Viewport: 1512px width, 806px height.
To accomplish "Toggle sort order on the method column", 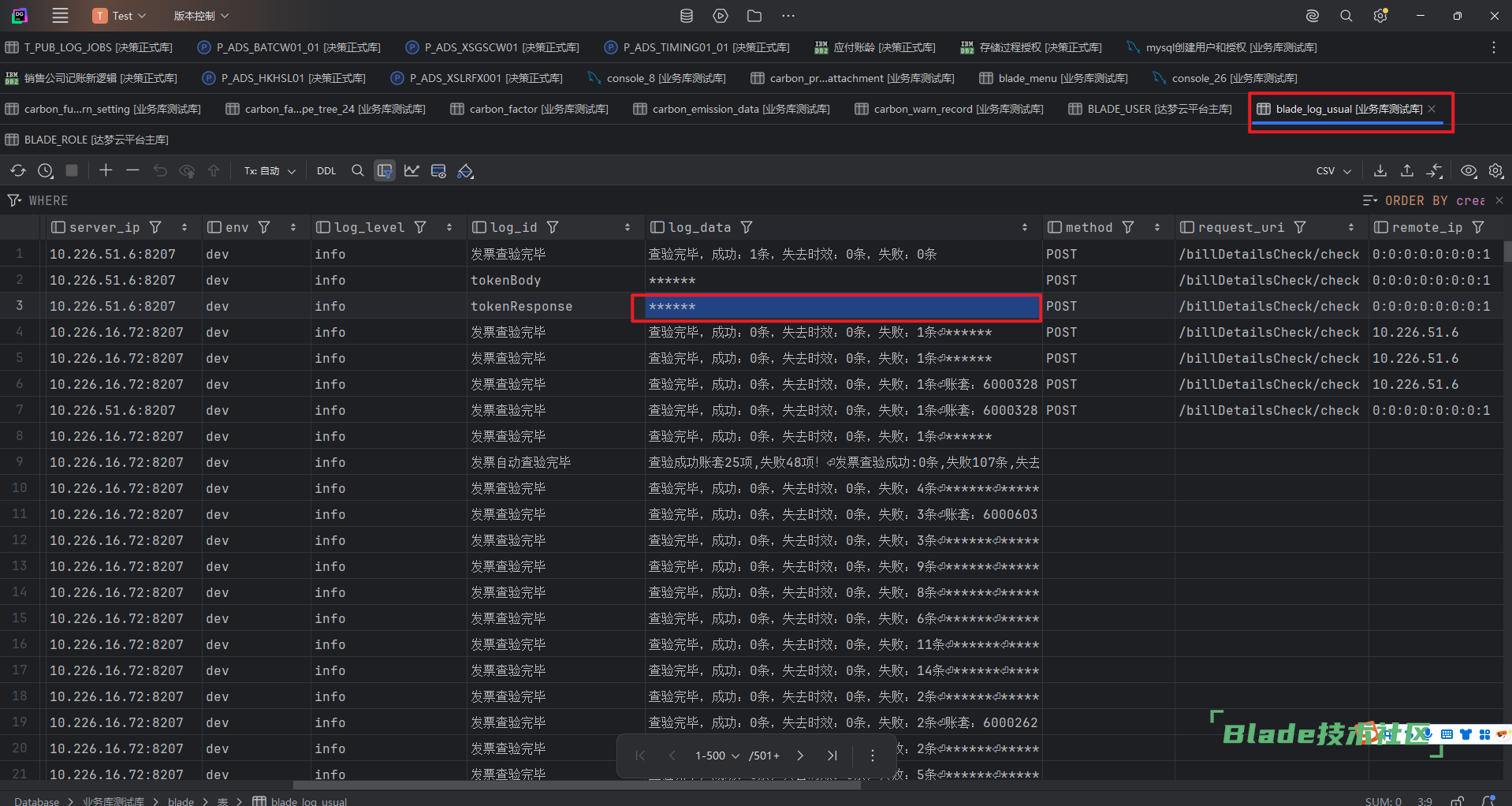I will point(1157,227).
